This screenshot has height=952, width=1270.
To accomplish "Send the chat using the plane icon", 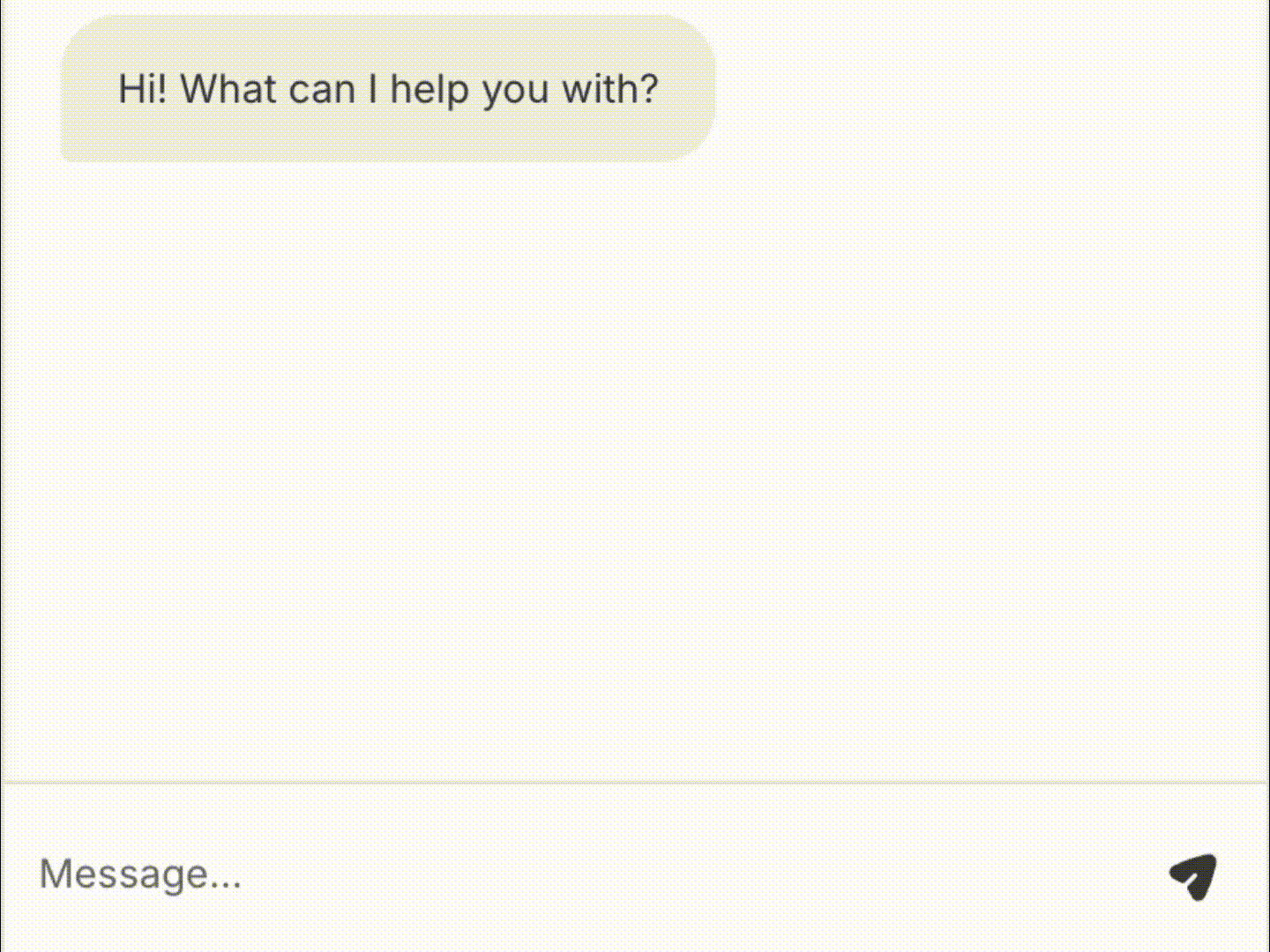I will pos(1194,876).
